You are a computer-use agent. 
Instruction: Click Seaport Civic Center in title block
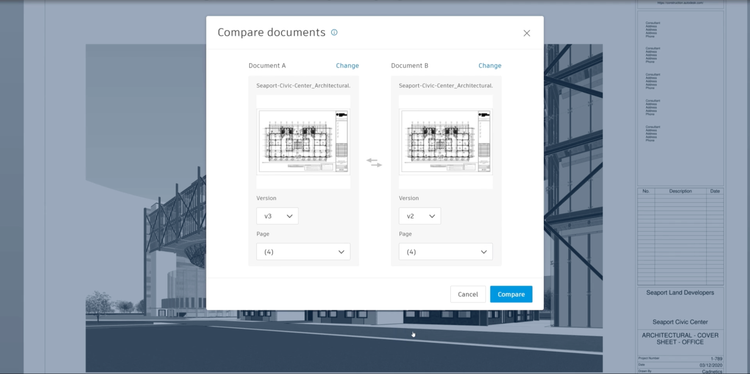[680, 322]
